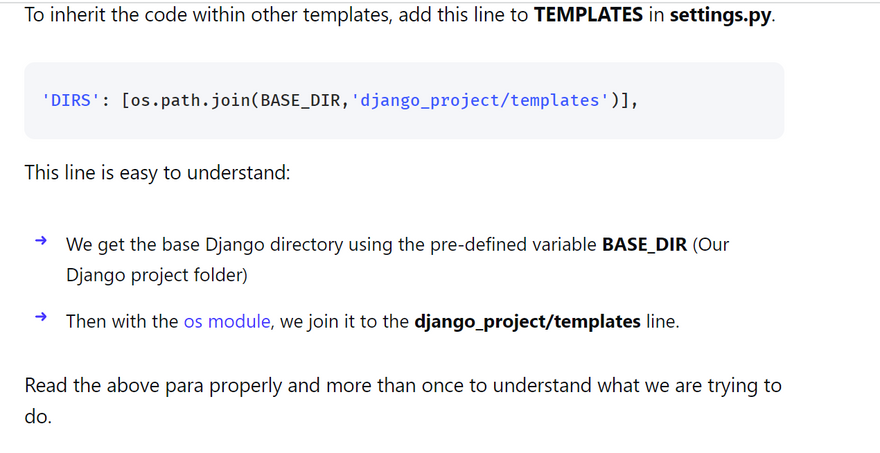880x453 pixels.
Task: Click the final "do." word of paragraph
Action: point(38,414)
